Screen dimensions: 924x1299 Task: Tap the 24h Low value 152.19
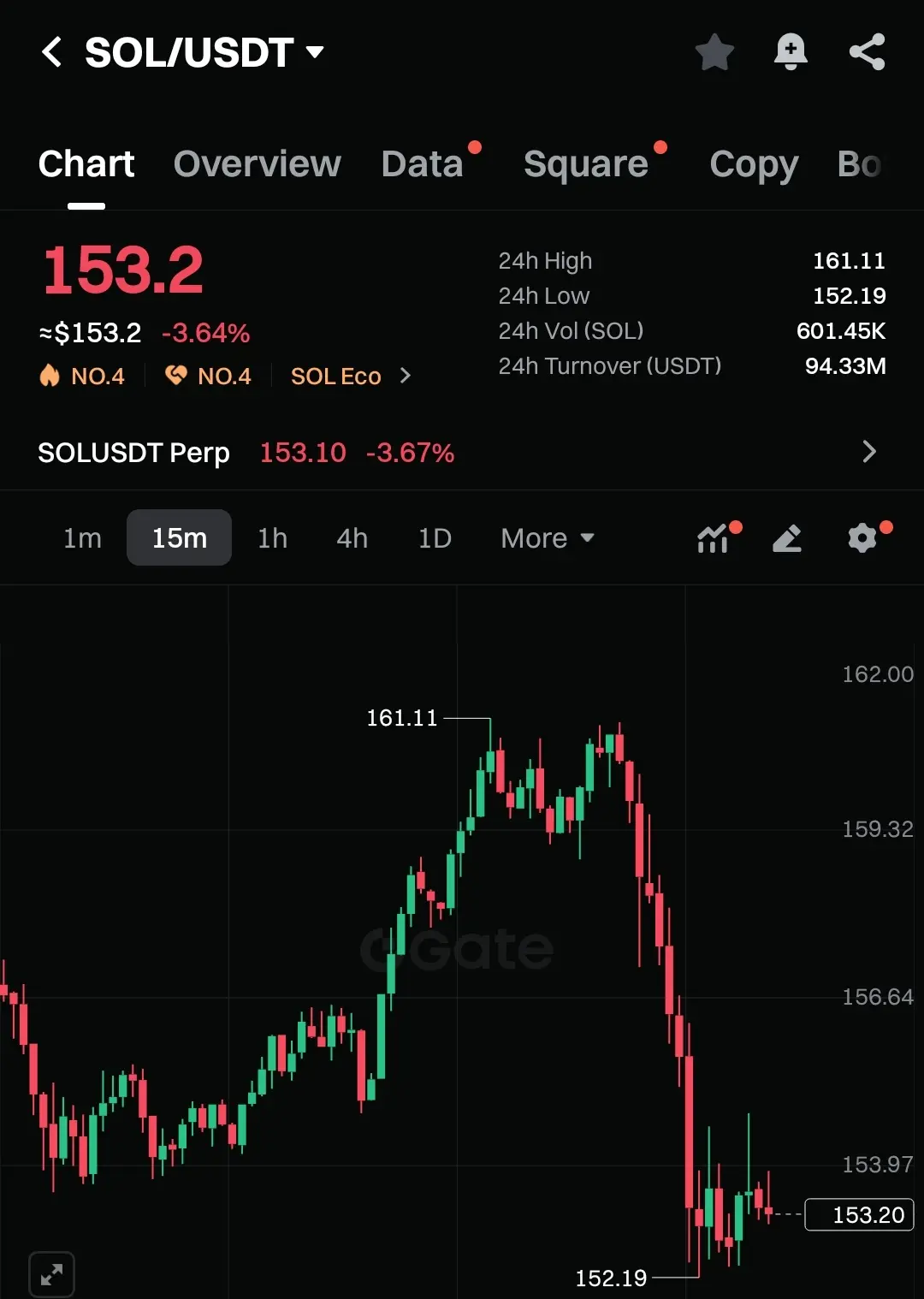coord(849,296)
